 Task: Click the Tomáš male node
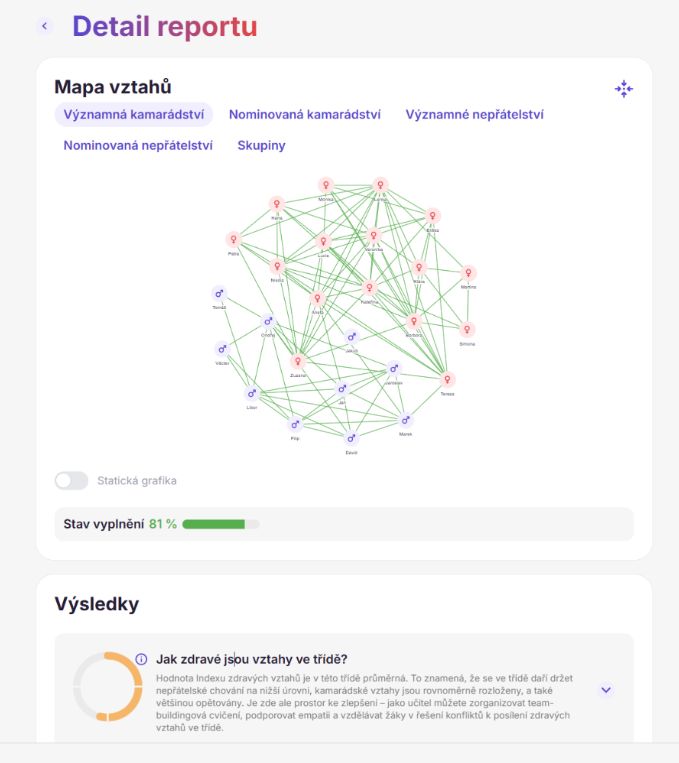(x=219, y=293)
